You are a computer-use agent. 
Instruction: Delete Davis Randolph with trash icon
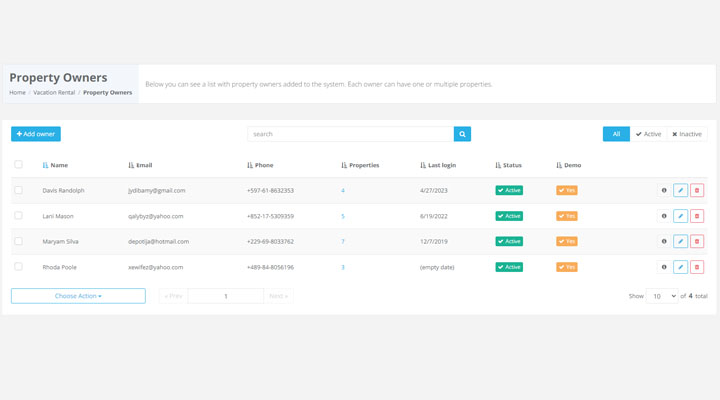coord(697,190)
